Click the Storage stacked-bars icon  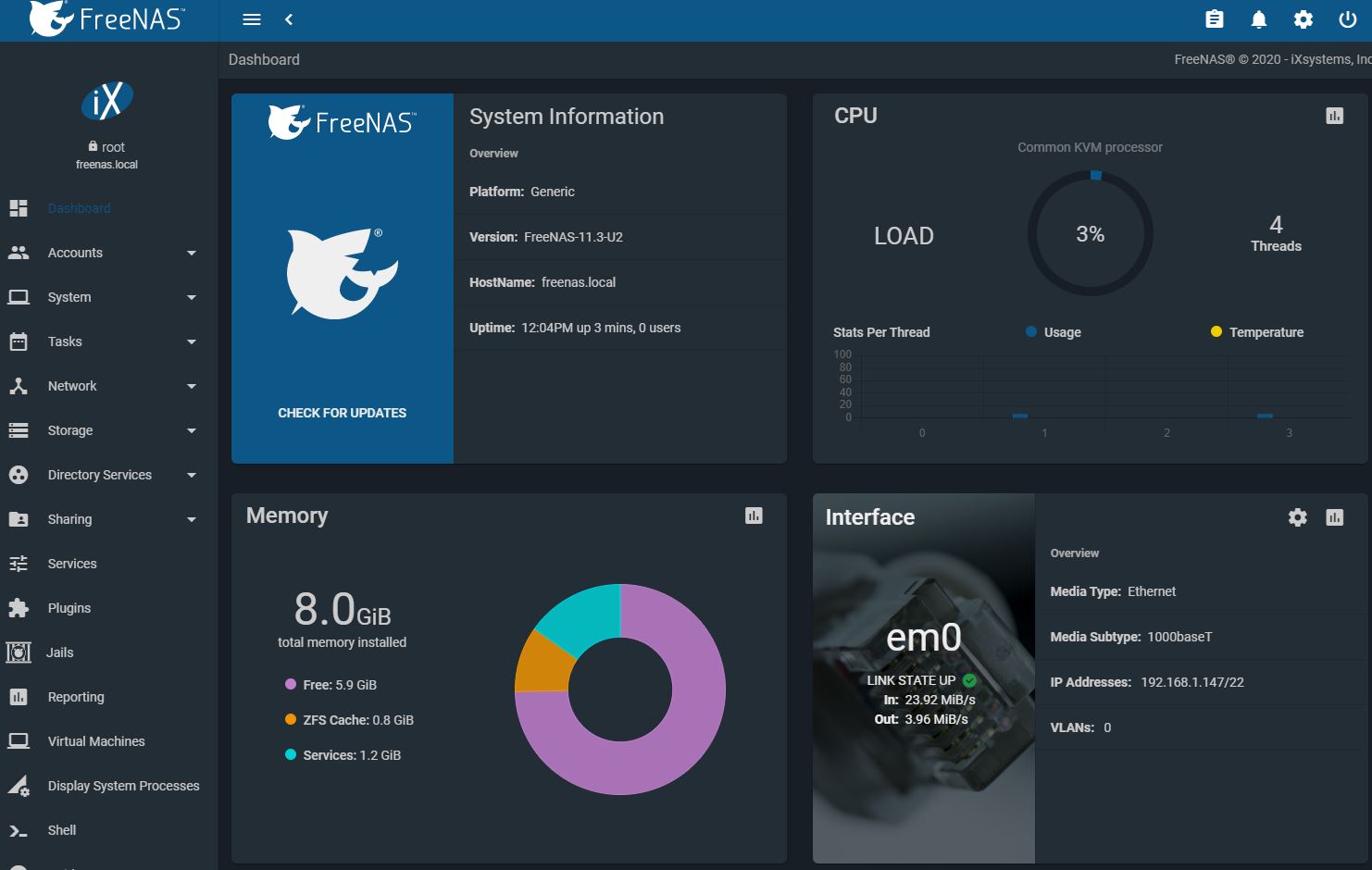[x=19, y=430]
